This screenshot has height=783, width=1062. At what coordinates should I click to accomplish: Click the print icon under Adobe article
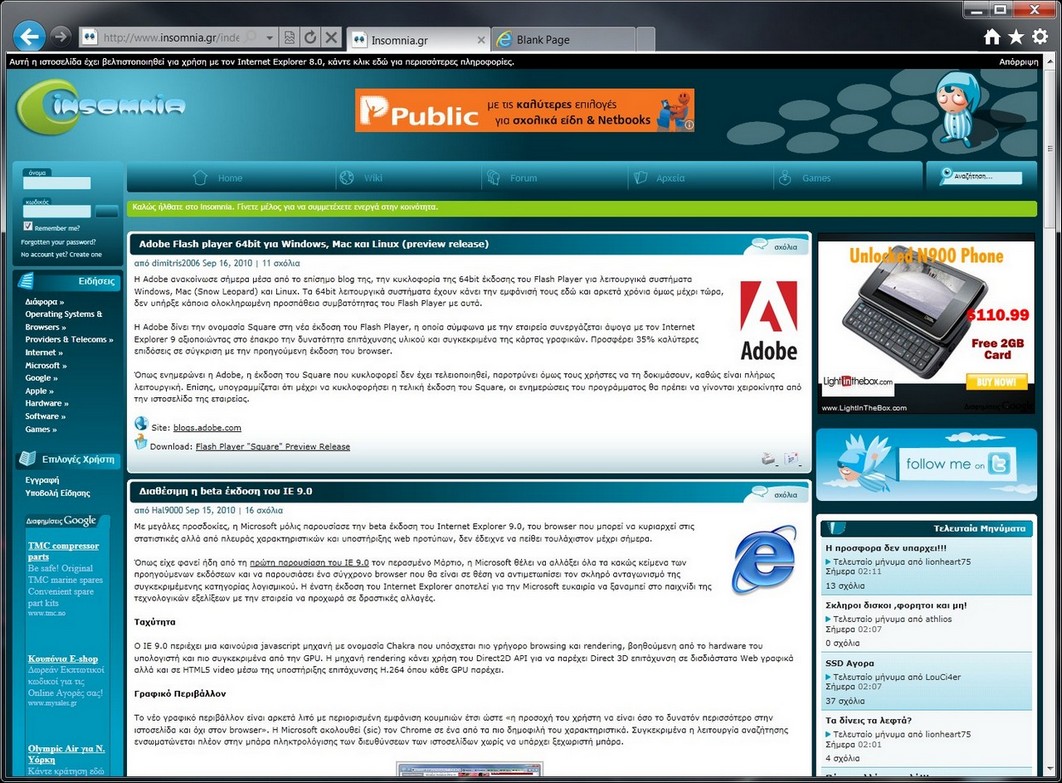(x=768, y=459)
